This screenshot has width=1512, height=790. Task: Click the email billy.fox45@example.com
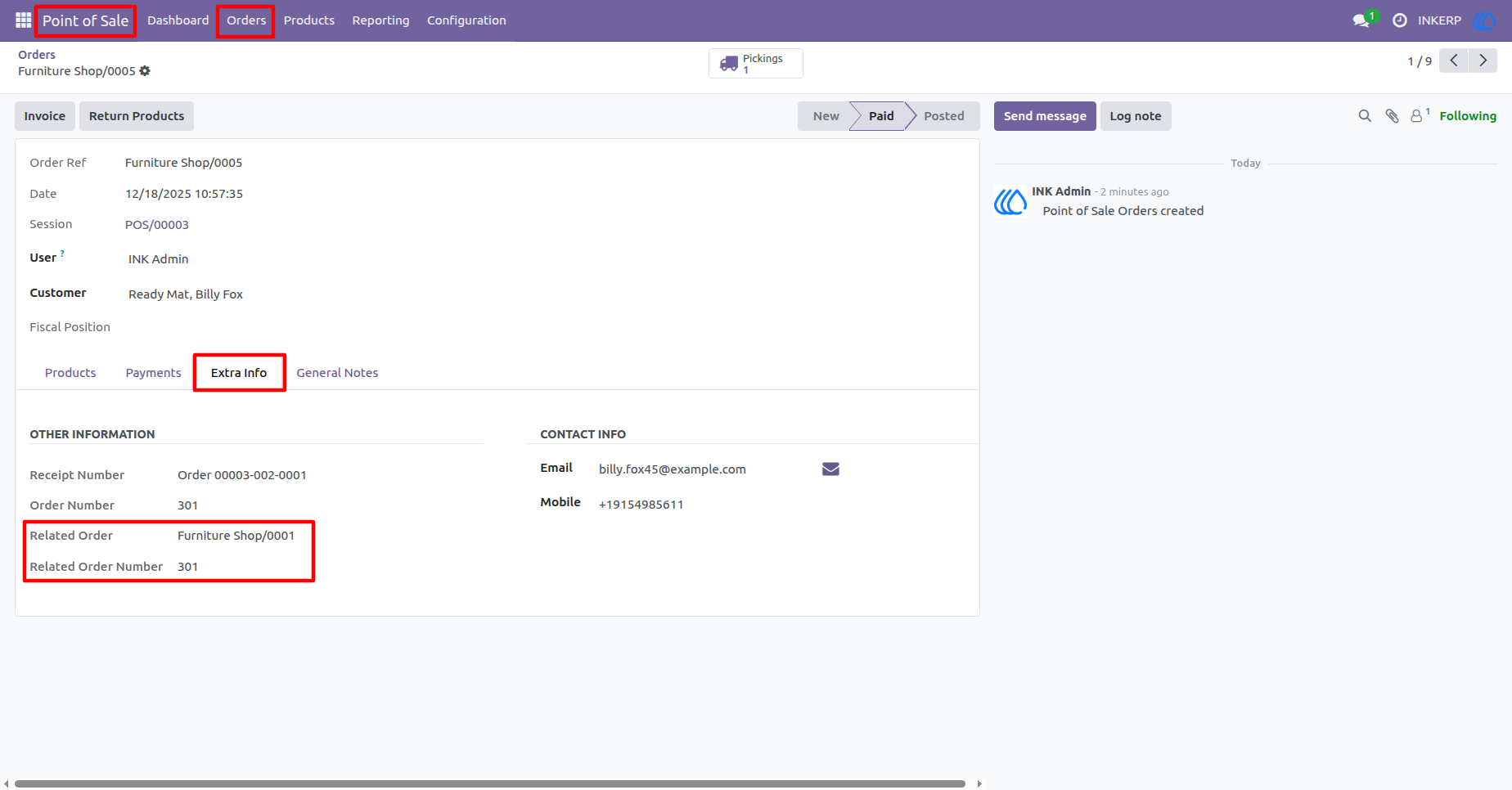click(x=673, y=469)
